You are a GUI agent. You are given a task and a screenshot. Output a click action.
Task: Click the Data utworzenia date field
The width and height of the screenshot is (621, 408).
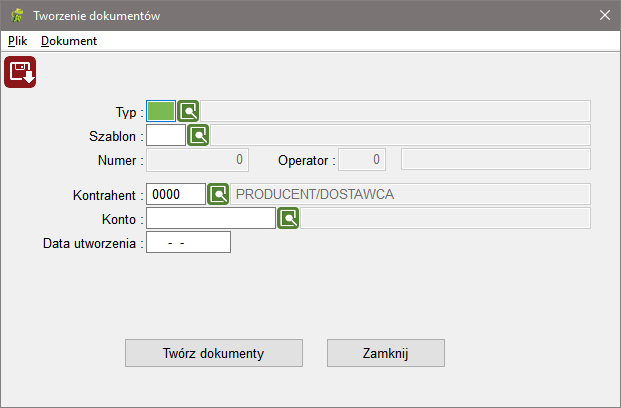189,242
